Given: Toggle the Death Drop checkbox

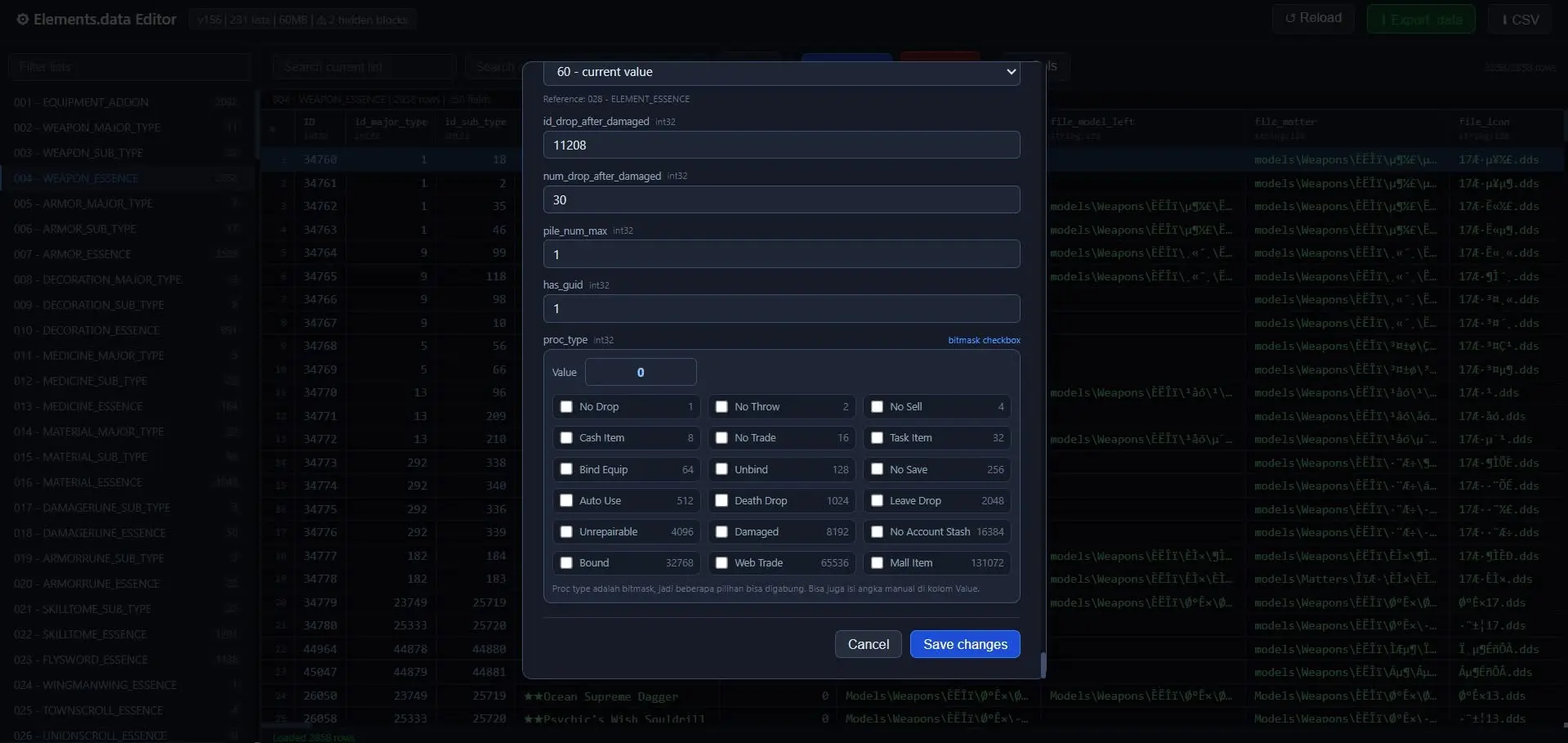Looking at the screenshot, I should [x=721, y=500].
